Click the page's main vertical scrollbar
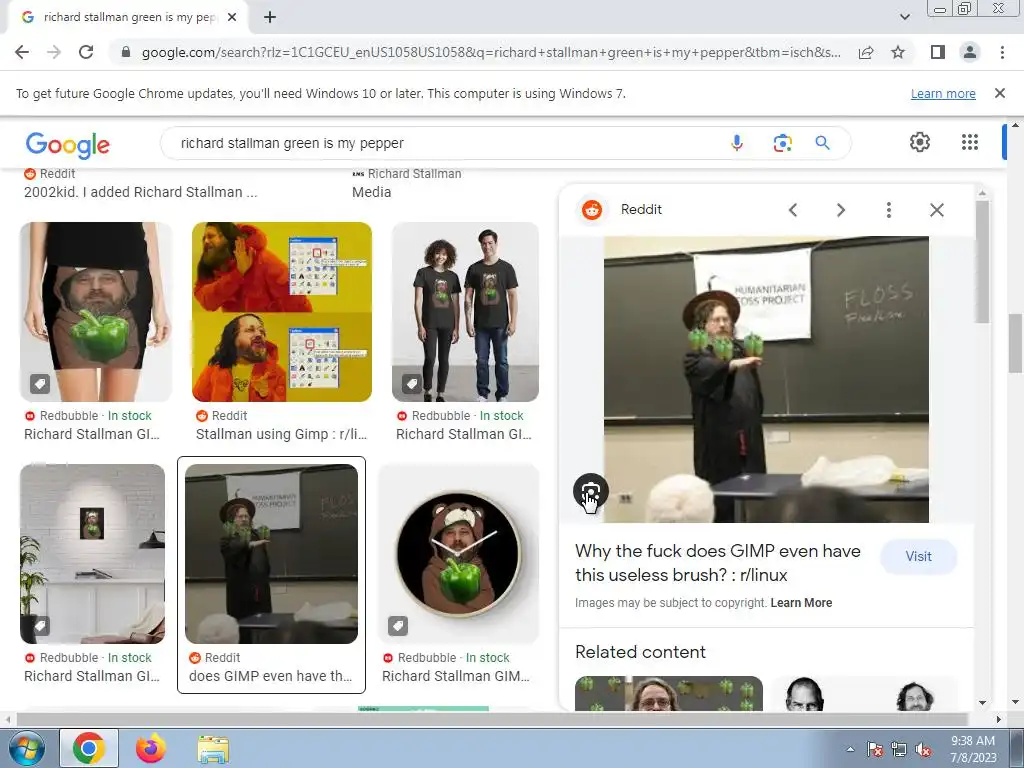This screenshot has width=1024, height=768. click(1015, 343)
